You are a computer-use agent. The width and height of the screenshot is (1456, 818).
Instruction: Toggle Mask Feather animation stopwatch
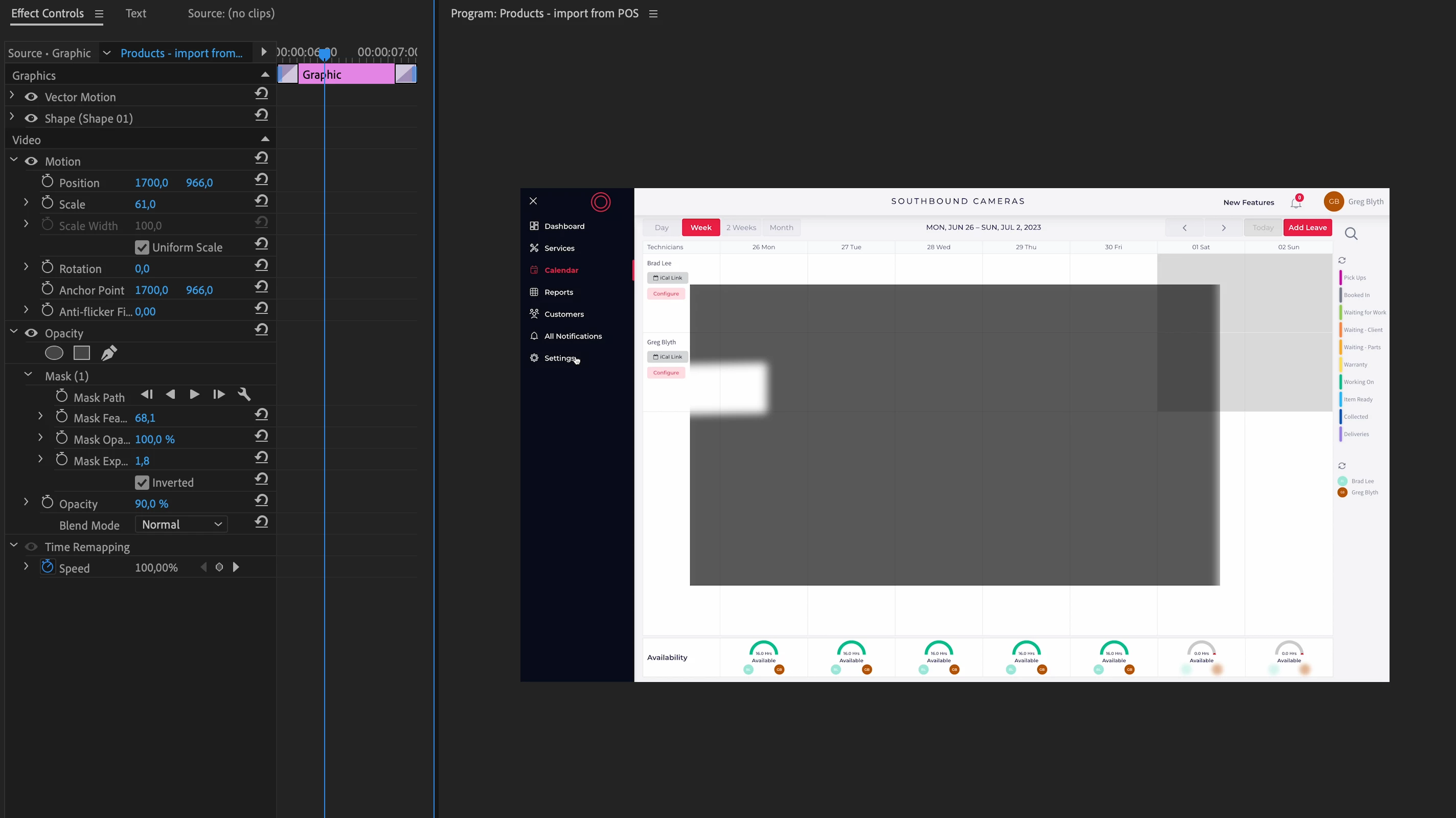click(x=62, y=417)
